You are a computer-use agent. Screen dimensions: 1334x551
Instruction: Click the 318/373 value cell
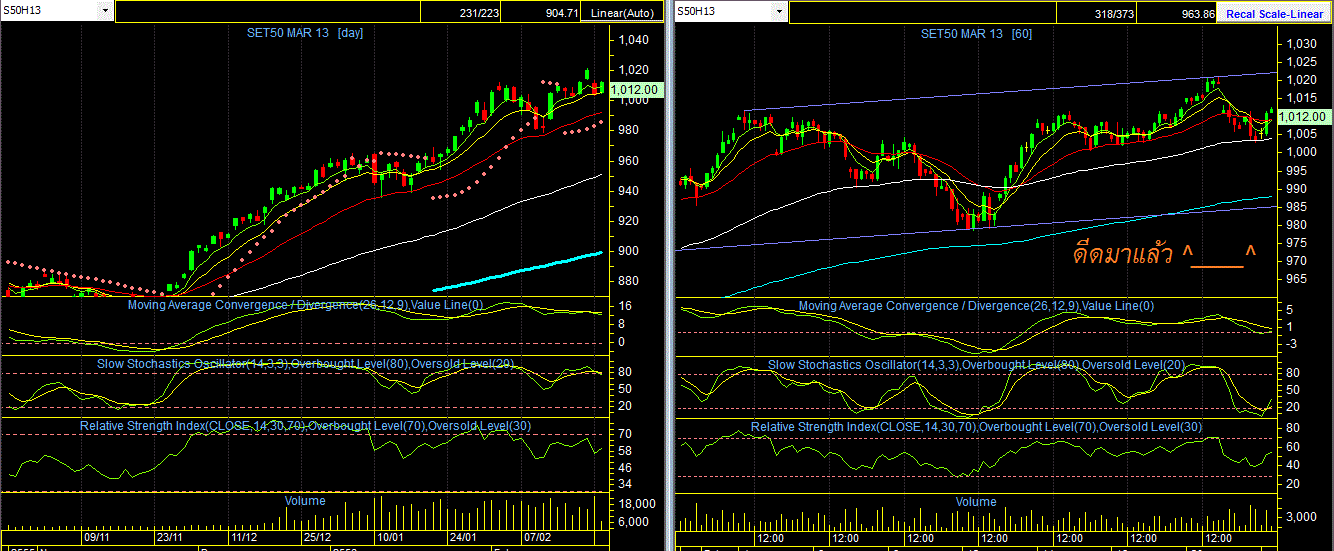(x=1095, y=13)
